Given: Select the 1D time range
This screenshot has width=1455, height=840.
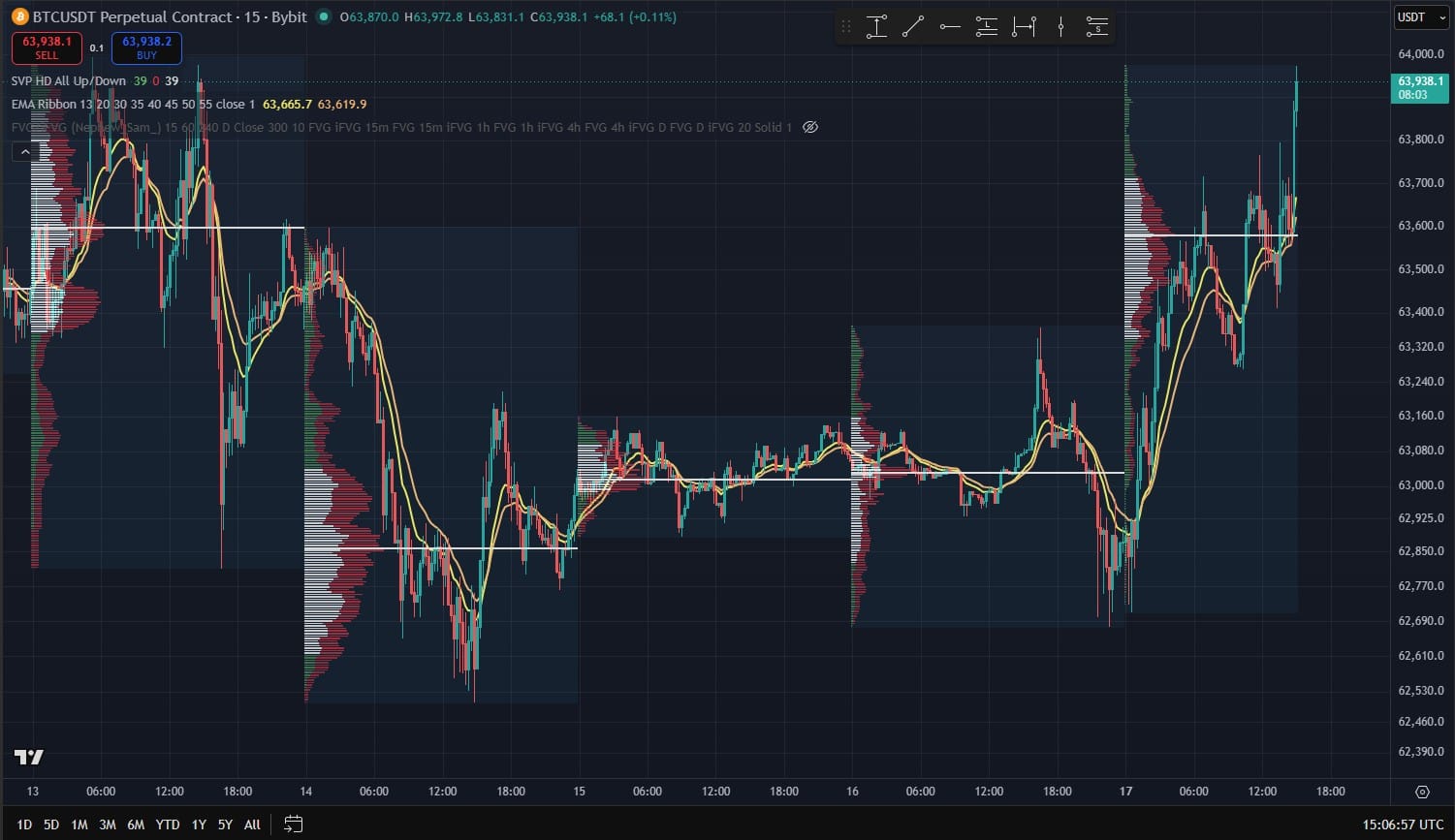Looking at the screenshot, I should [24, 824].
